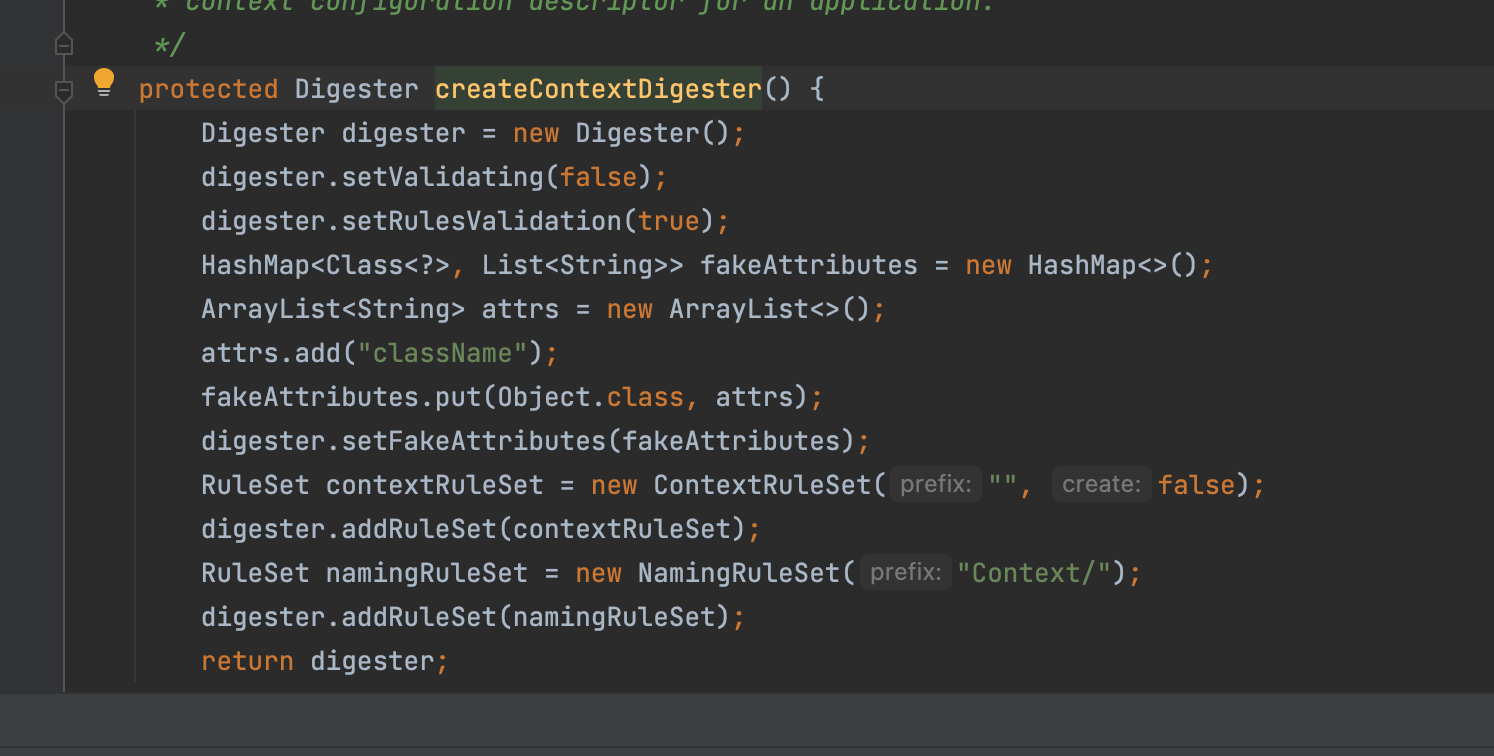Click the 'return' keyword
1494x756 pixels.
tap(247, 661)
